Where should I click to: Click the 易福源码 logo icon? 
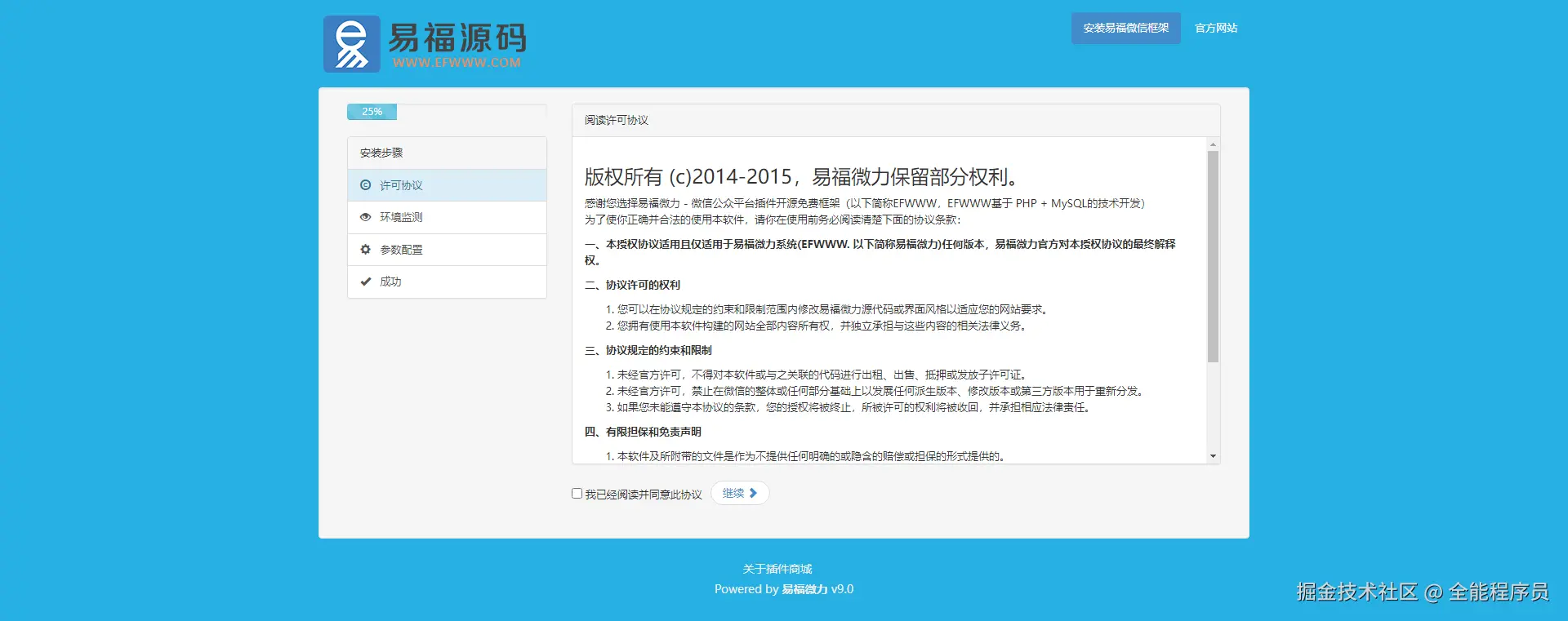[x=352, y=44]
